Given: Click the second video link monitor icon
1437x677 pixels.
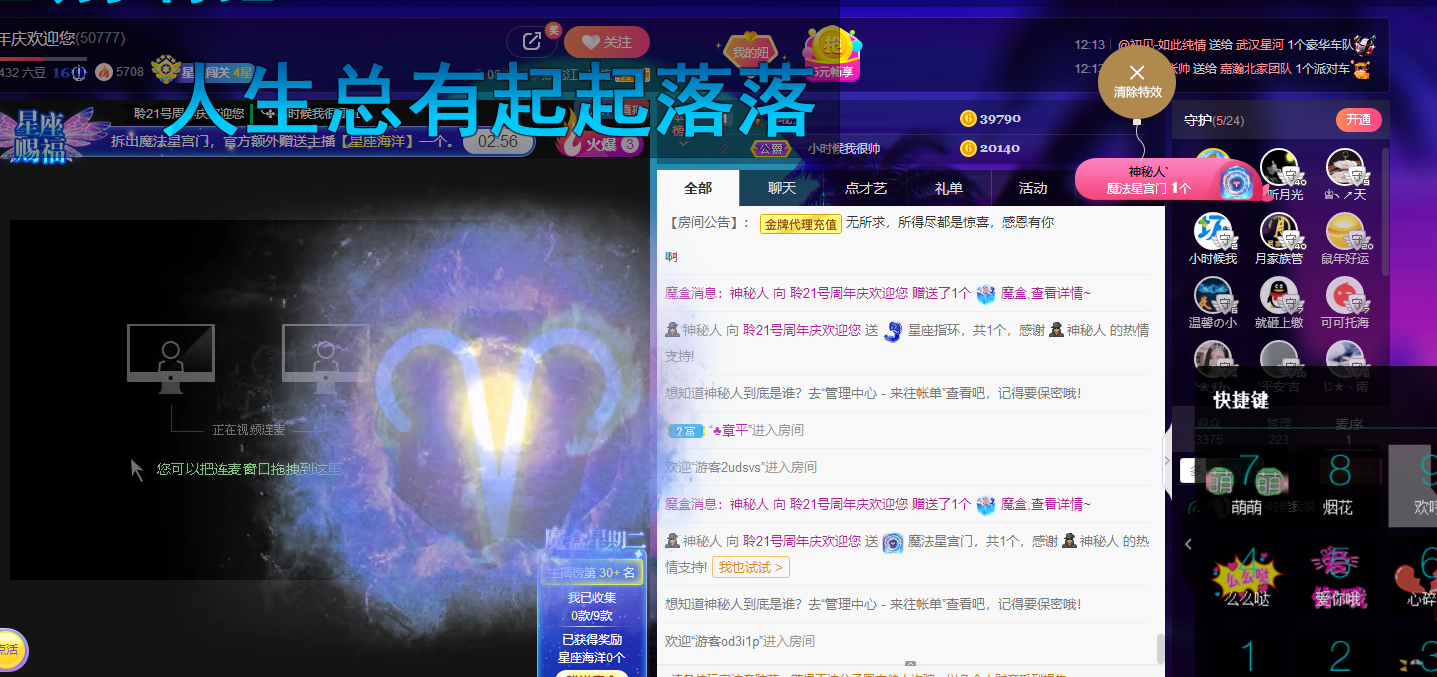Looking at the screenshot, I should [326, 358].
